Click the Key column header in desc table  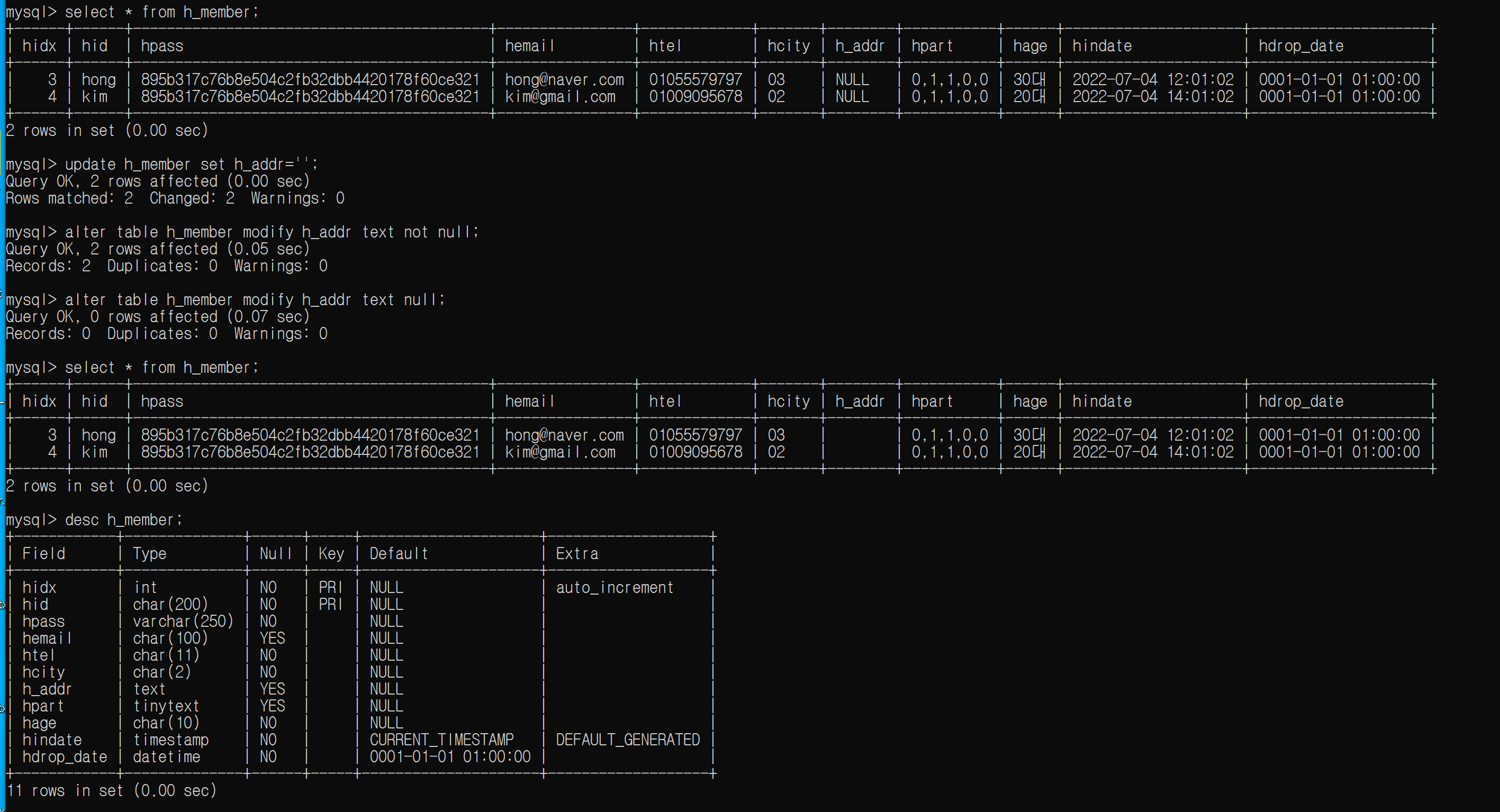(x=331, y=553)
